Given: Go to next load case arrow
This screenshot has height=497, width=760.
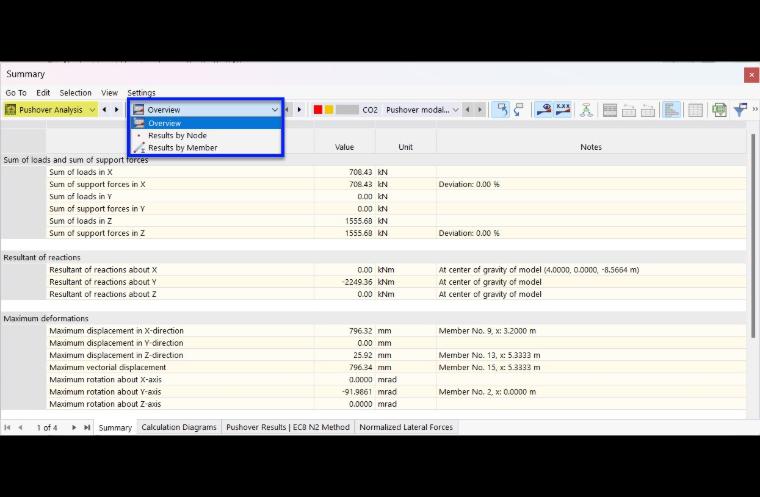Looking at the screenshot, I should pos(480,110).
